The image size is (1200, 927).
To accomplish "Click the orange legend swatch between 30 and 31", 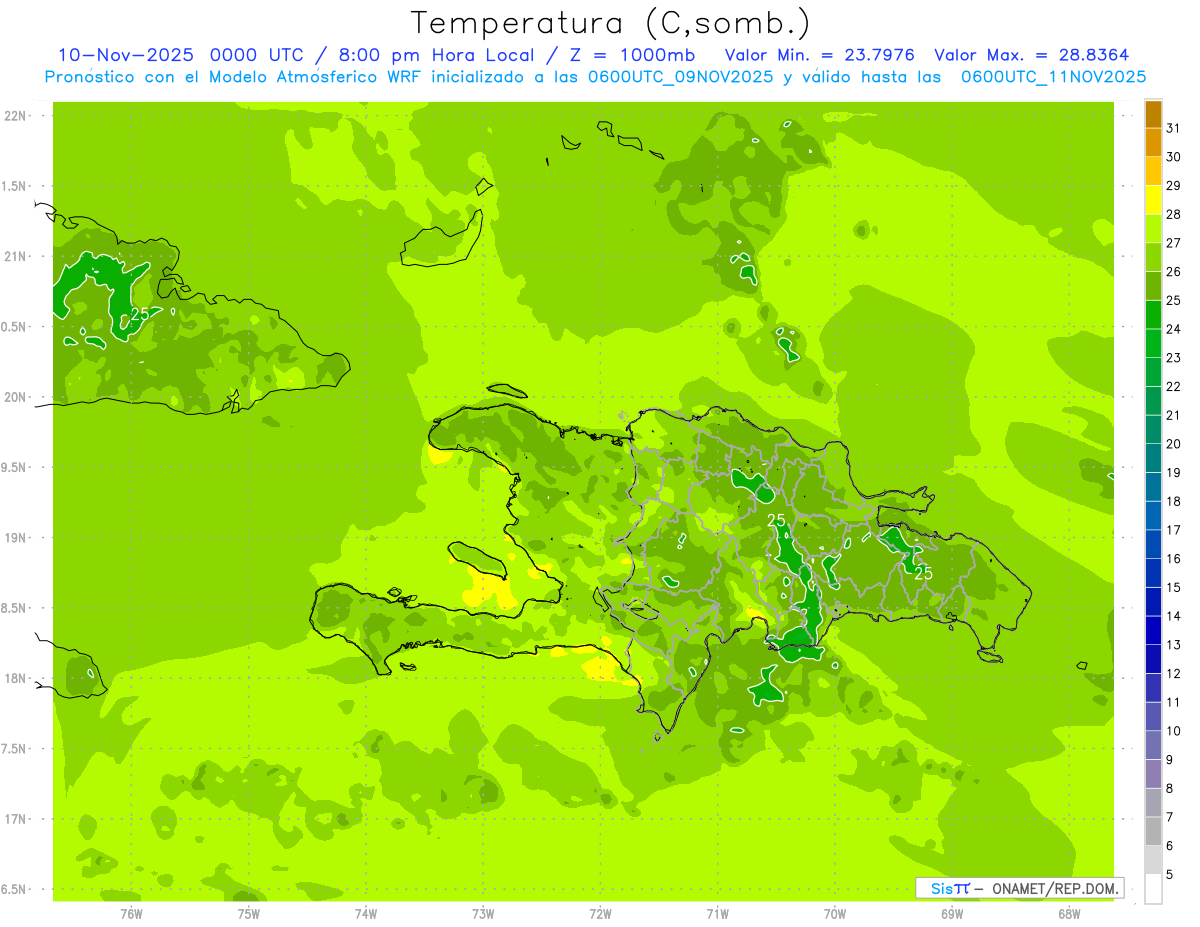I will pos(1153,143).
